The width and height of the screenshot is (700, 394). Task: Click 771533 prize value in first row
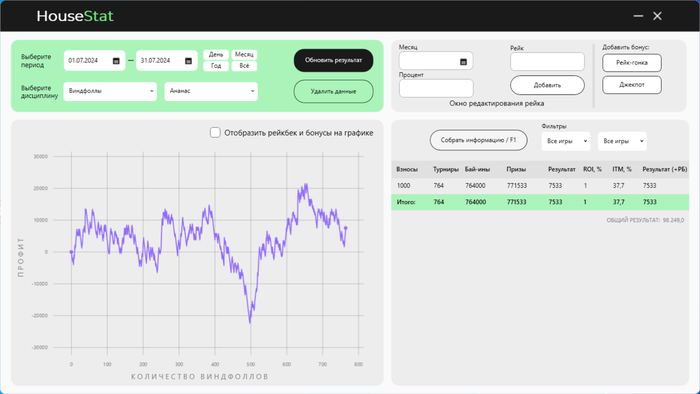pyautogui.click(x=517, y=186)
